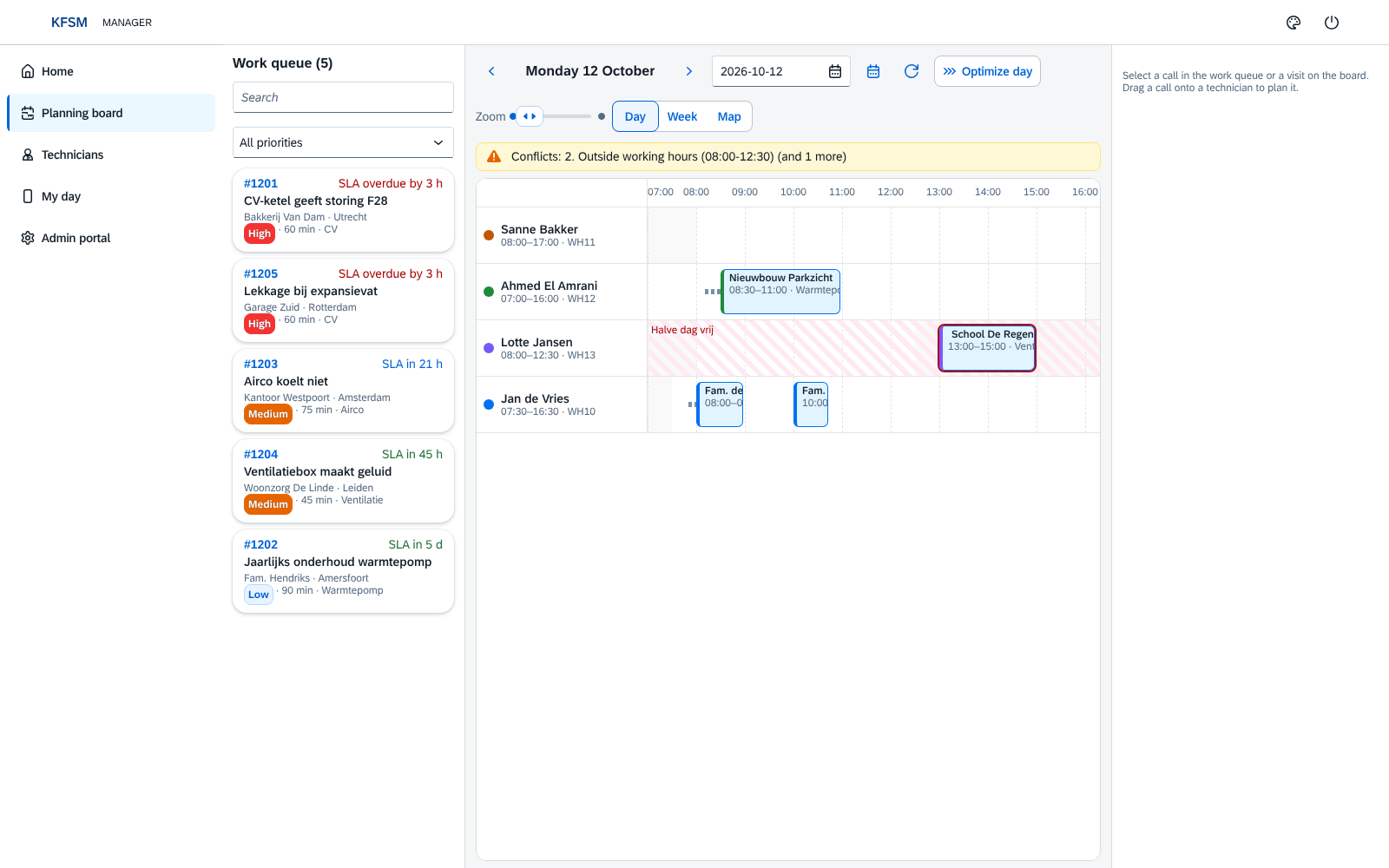
Task: Go to previous day arrow
Action: (491, 71)
